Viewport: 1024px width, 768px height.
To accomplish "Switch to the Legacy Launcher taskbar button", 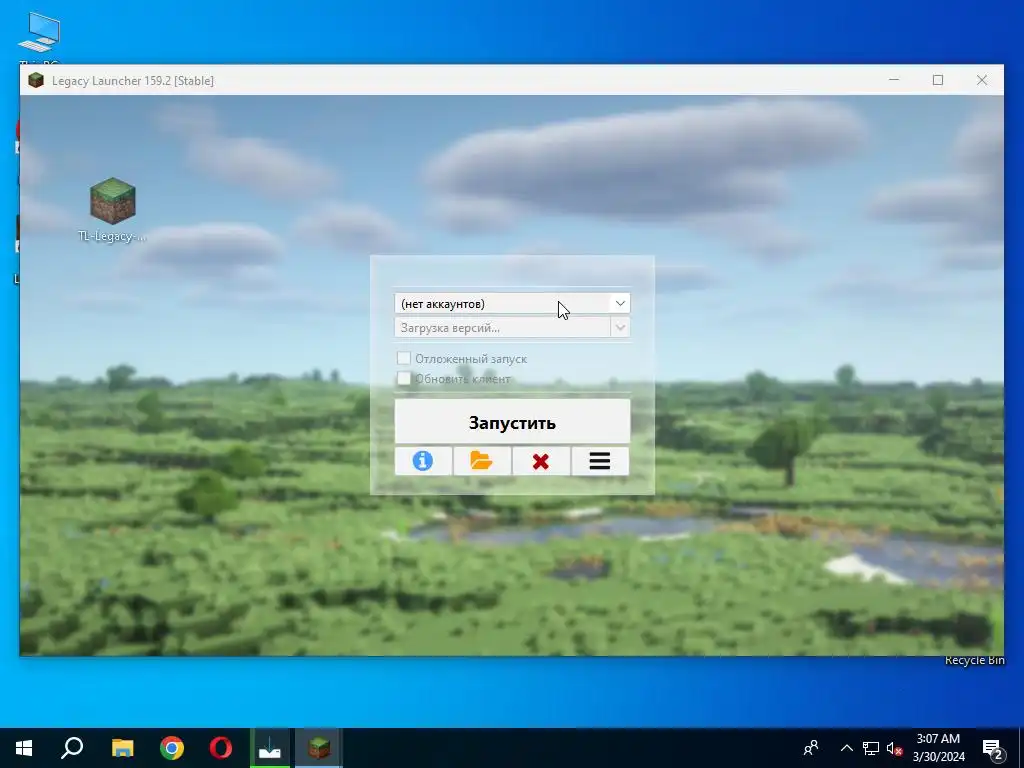I will [319, 748].
